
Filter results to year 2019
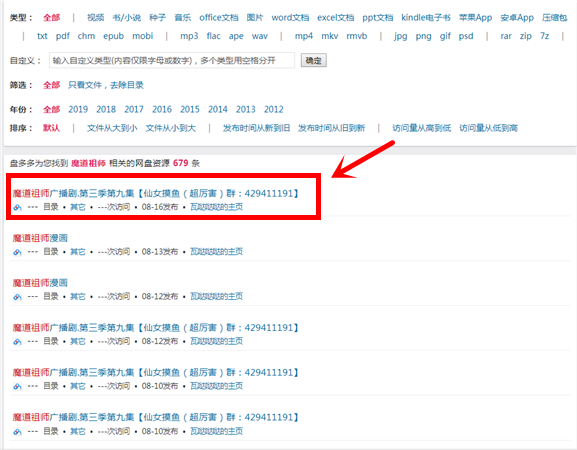[x=78, y=109]
